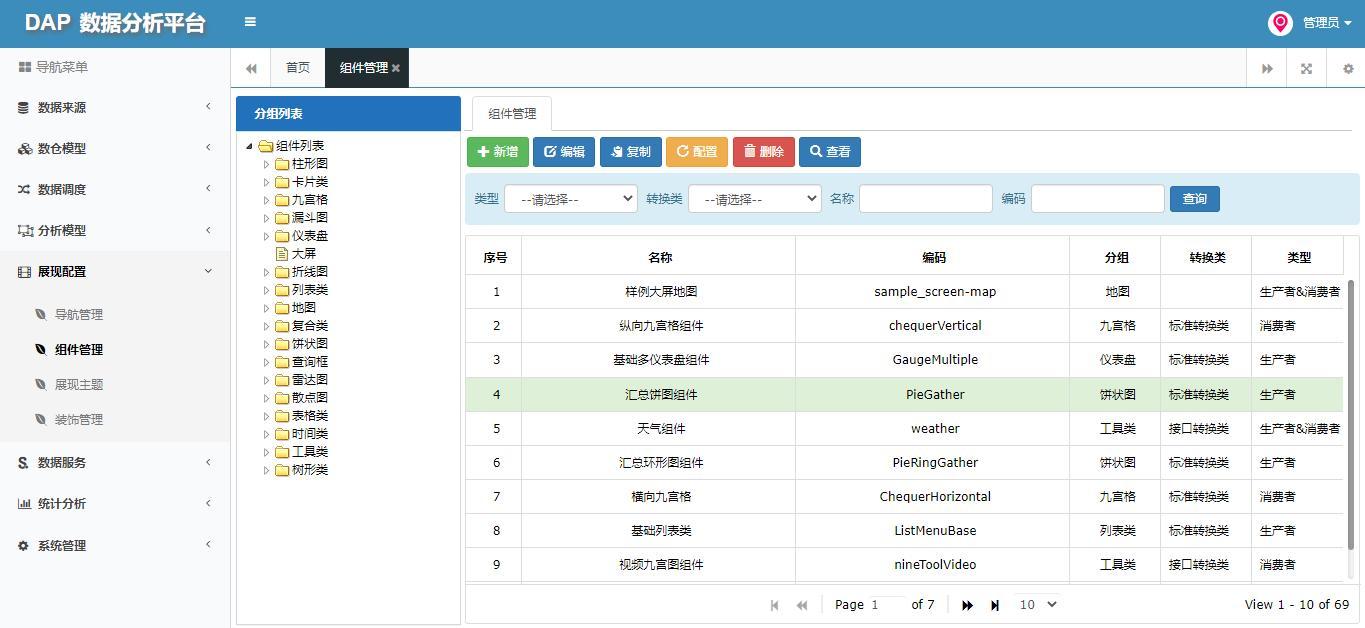The height and width of the screenshot is (628, 1365).
Task: Click the 大屏 document icon in tree
Action: [282, 254]
